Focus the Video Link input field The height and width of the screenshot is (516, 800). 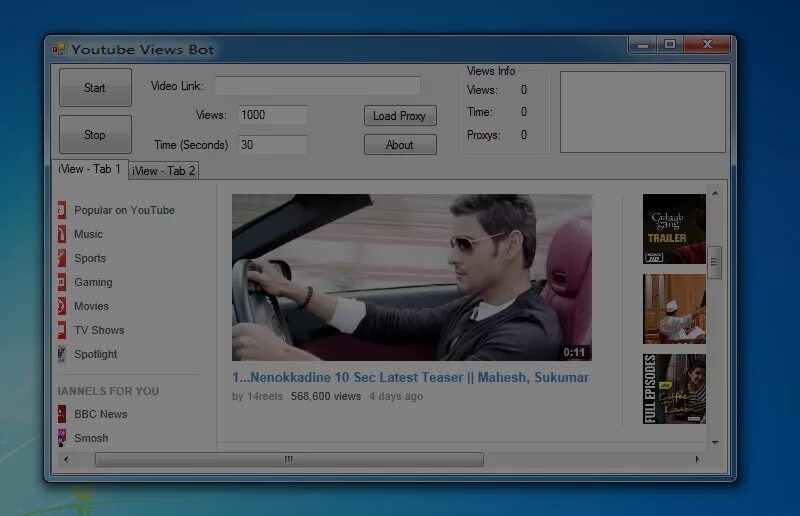click(317, 86)
